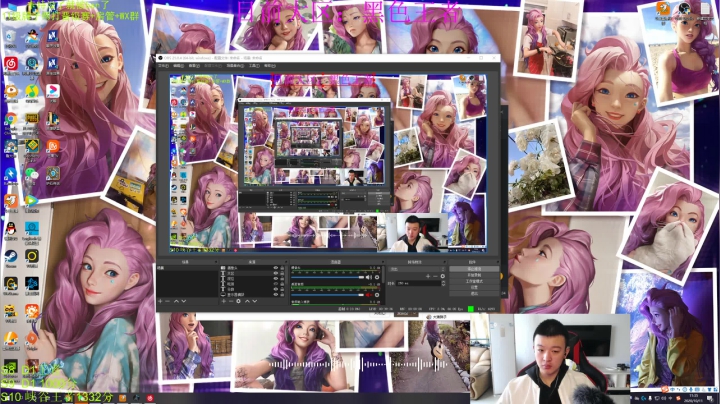Click the mixer panel scrollbar
Screen dimensions: 720x404
click(x=383, y=275)
